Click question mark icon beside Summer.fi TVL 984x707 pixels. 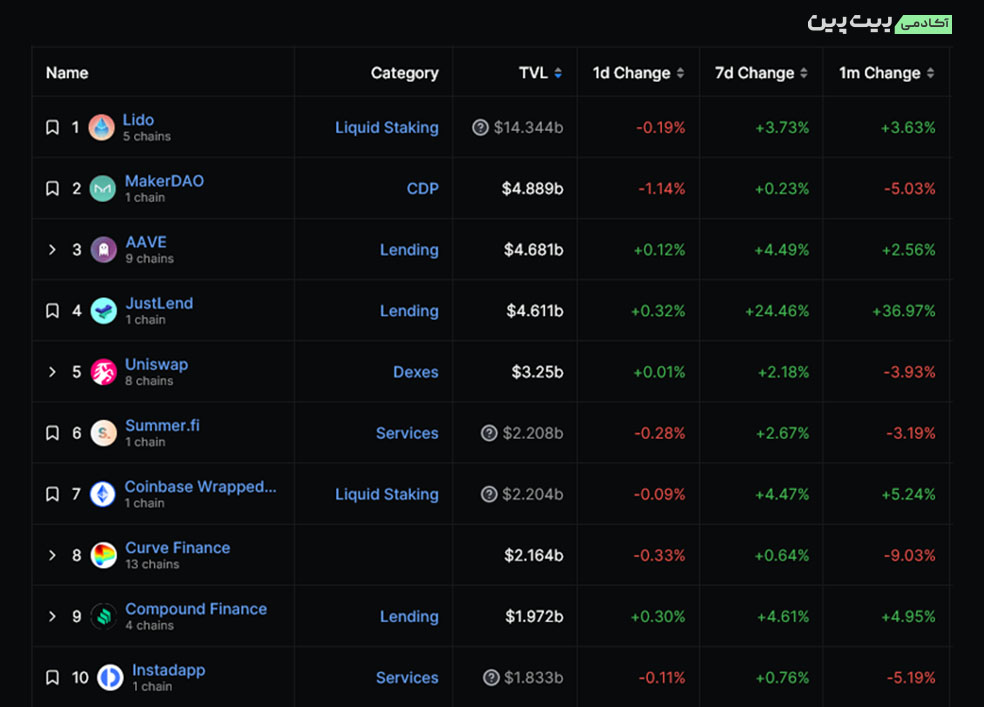(x=489, y=433)
